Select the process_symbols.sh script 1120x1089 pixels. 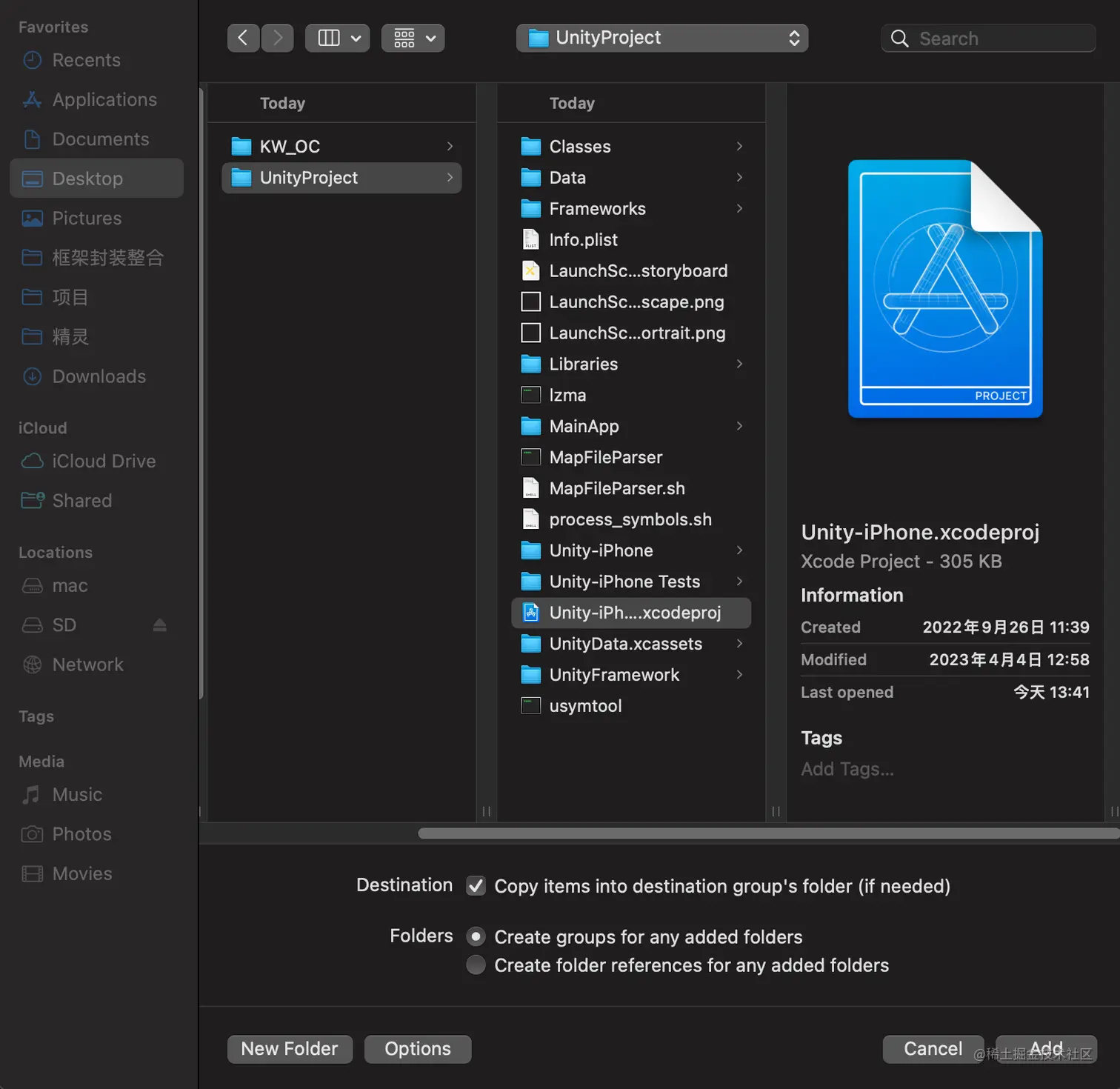point(631,519)
